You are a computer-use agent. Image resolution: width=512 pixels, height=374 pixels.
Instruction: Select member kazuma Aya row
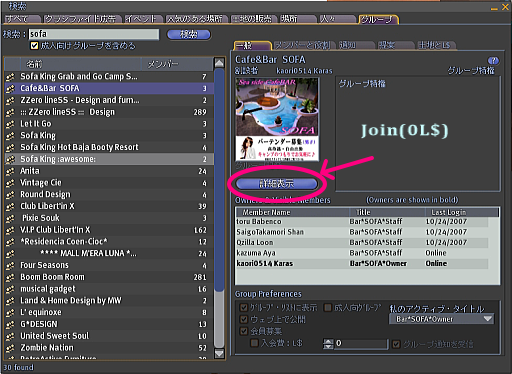click(362, 253)
